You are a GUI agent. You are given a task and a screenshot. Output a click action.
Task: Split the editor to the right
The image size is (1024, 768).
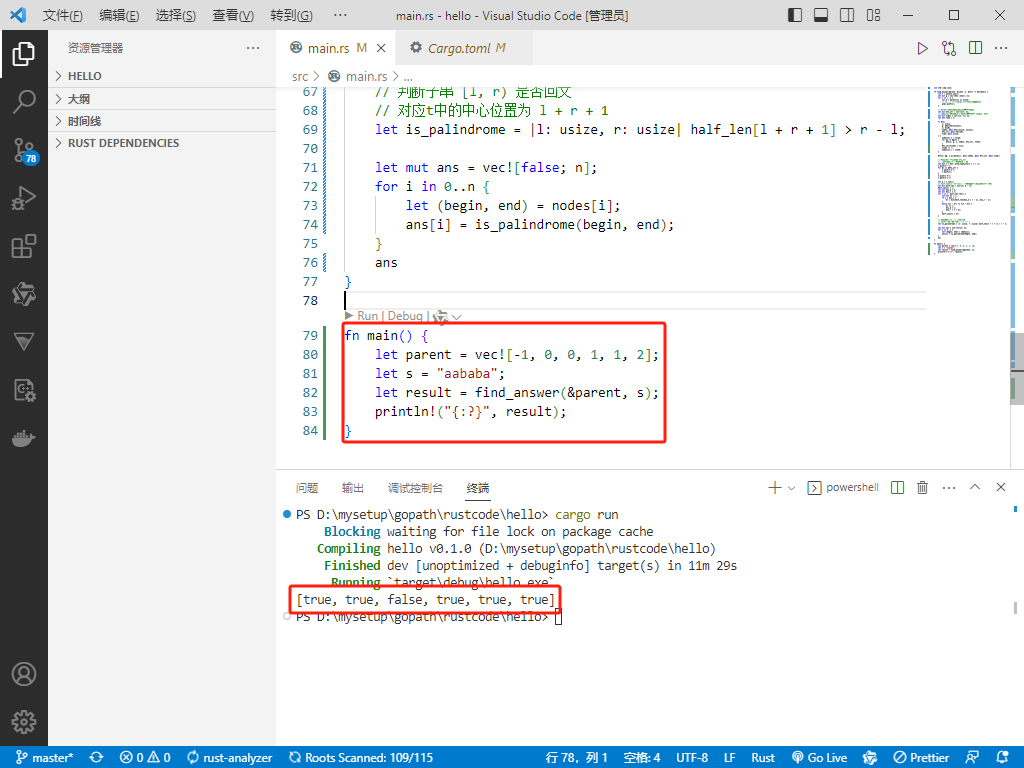(x=975, y=48)
